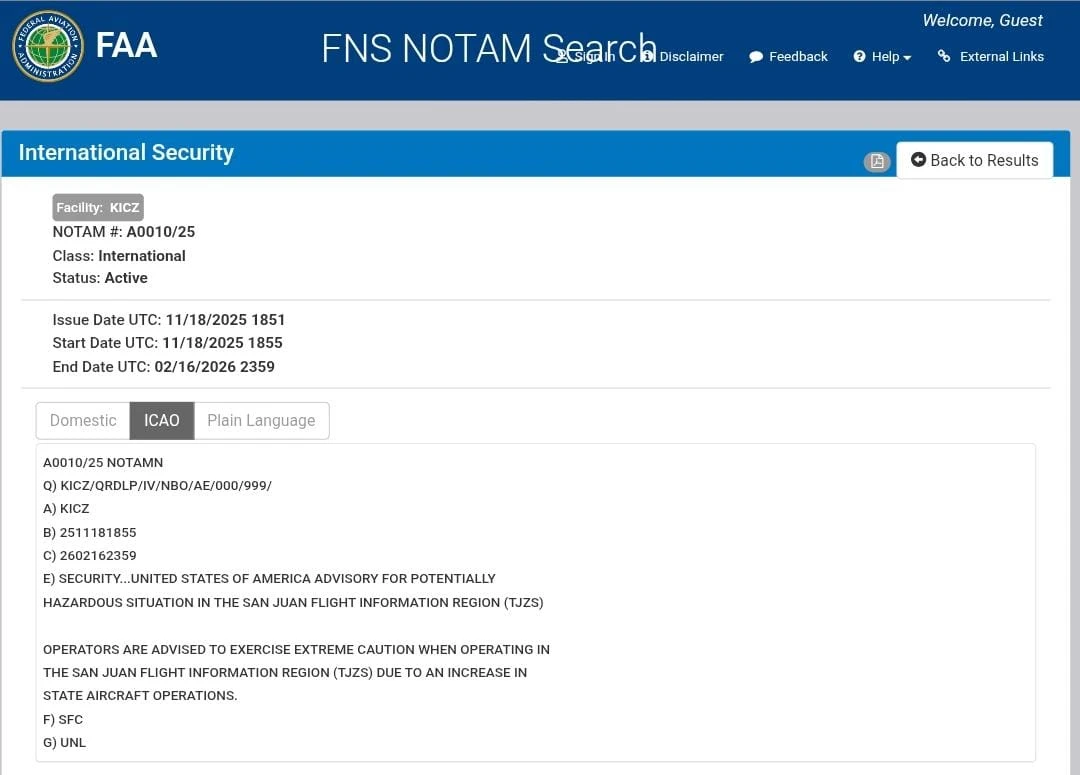
Task: Open the Feedback text link
Action: (x=798, y=57)
